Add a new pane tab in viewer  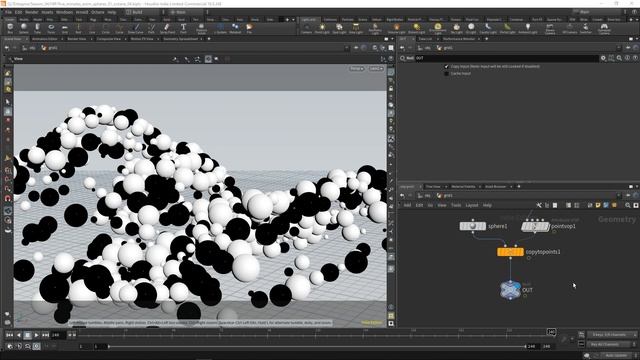tap(209, 39)
